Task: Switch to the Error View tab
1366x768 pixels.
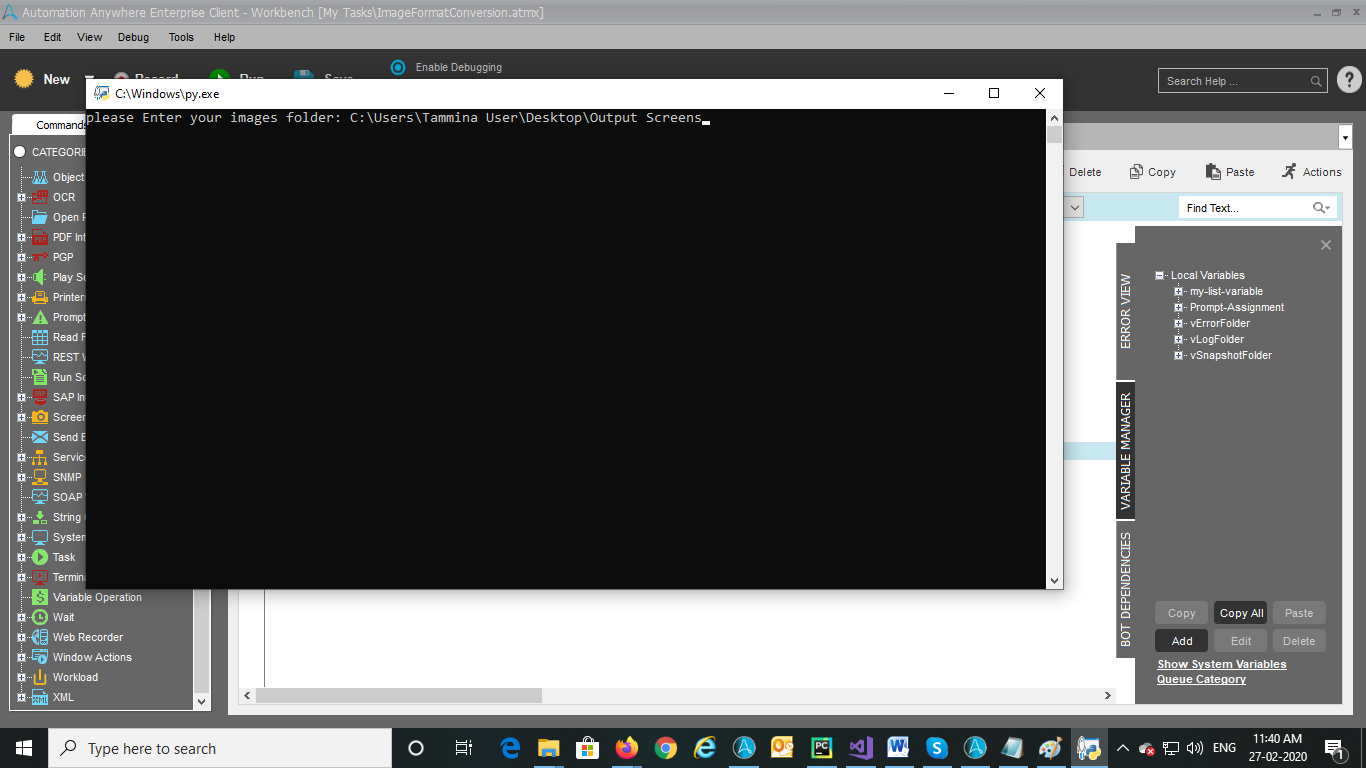Action: [x=1126, y=311]
